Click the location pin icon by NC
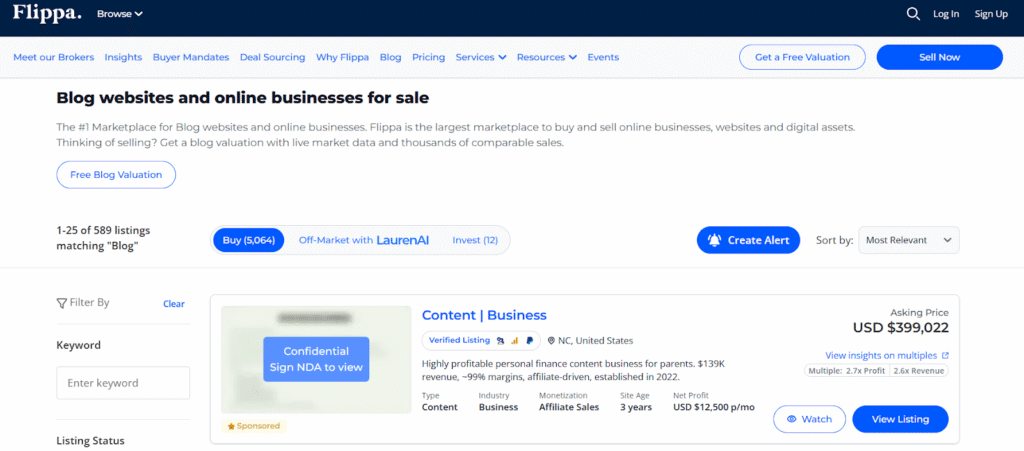The image size is (1024, 451). (x=551, y=340)
